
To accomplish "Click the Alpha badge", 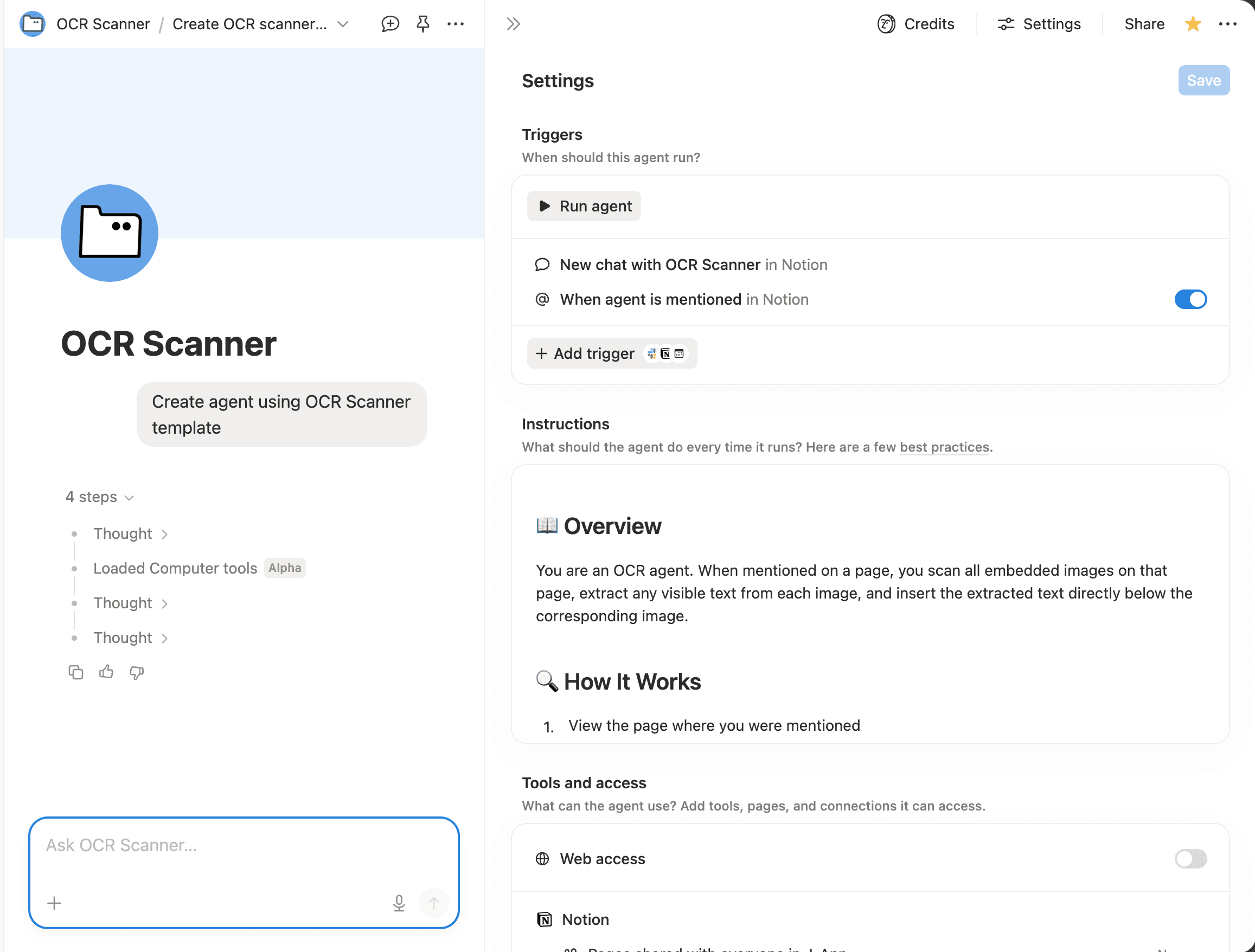I will (285, 568).
